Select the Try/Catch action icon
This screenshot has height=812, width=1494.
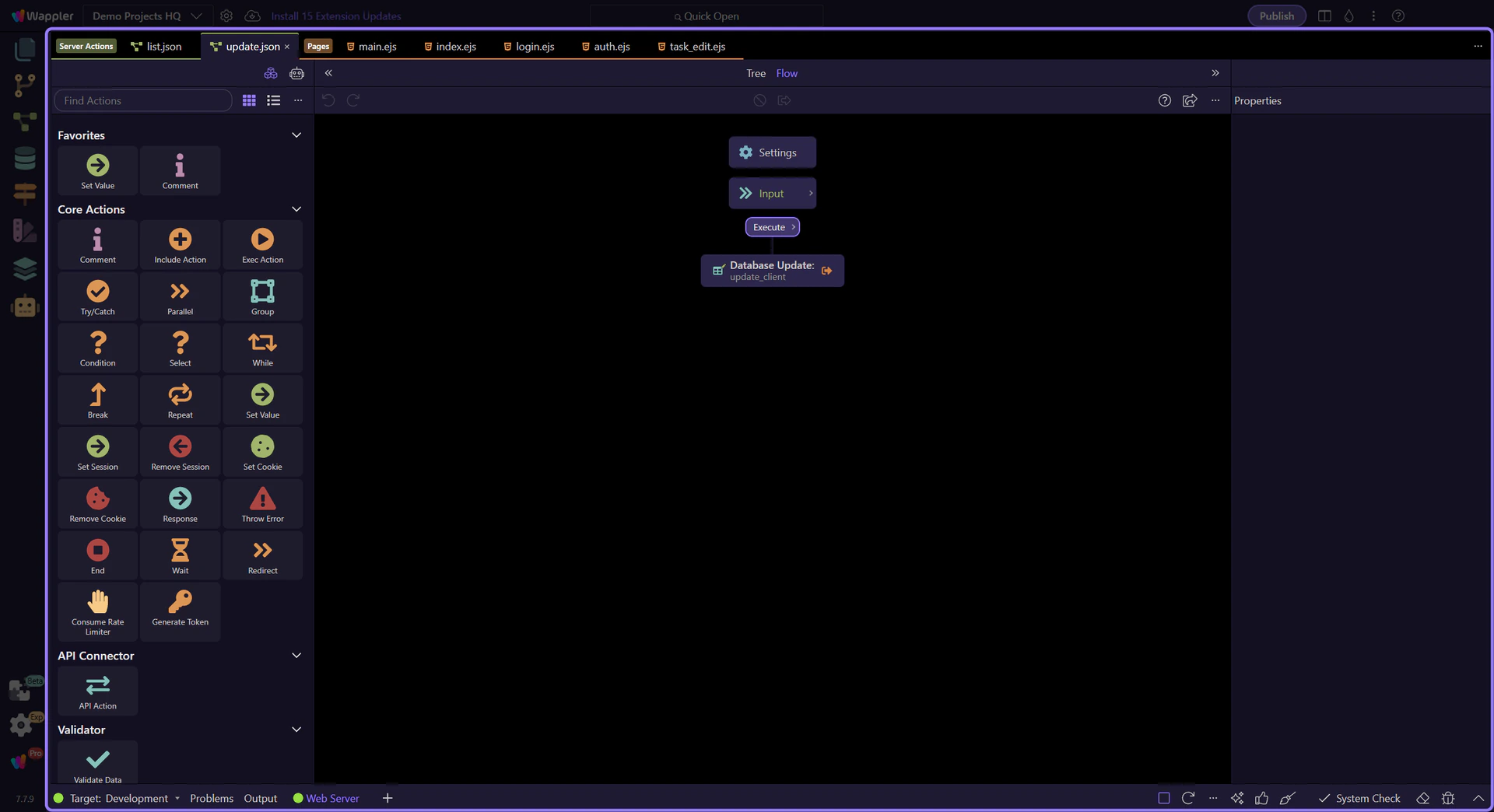pyautogui.click(x=97, y=296)
